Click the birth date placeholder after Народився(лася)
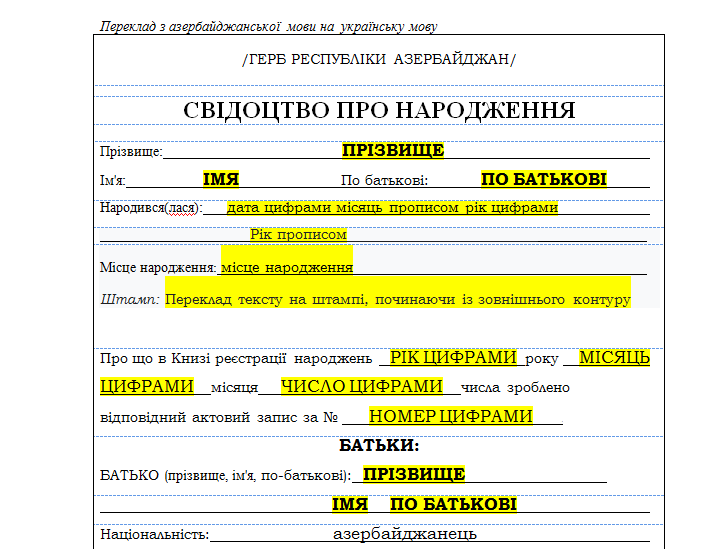This screenshot has width=702, height=549. [391, 208]
